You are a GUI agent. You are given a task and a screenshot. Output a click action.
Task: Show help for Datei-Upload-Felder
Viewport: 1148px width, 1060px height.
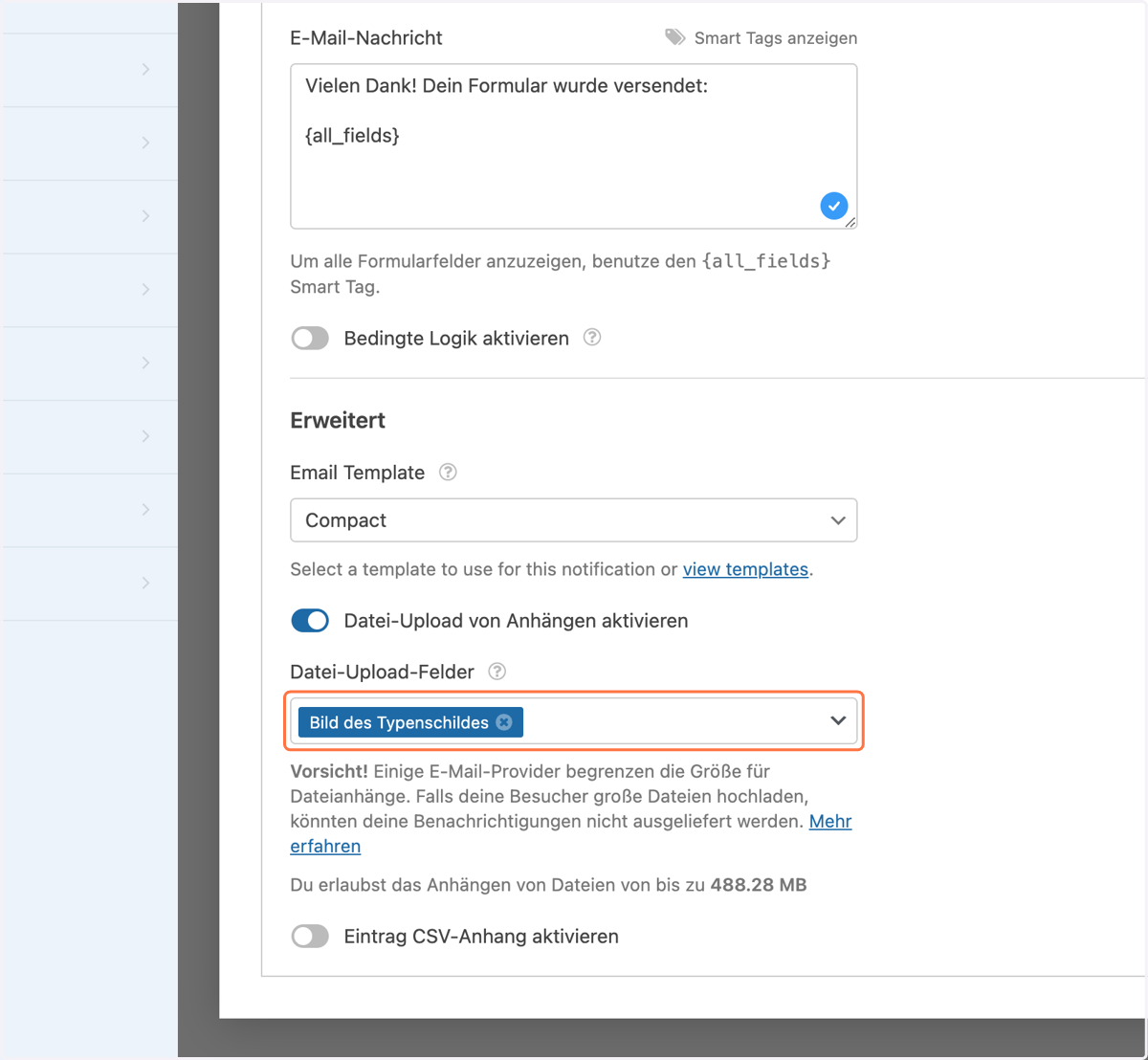pos(497,671)
